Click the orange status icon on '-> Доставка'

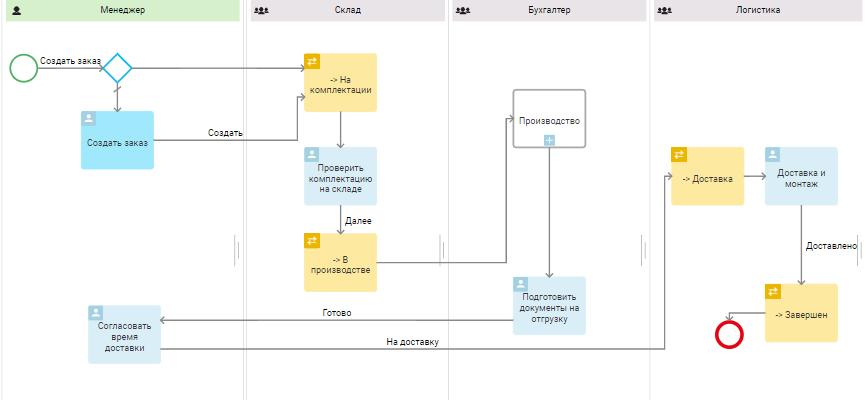coord(679,155)
